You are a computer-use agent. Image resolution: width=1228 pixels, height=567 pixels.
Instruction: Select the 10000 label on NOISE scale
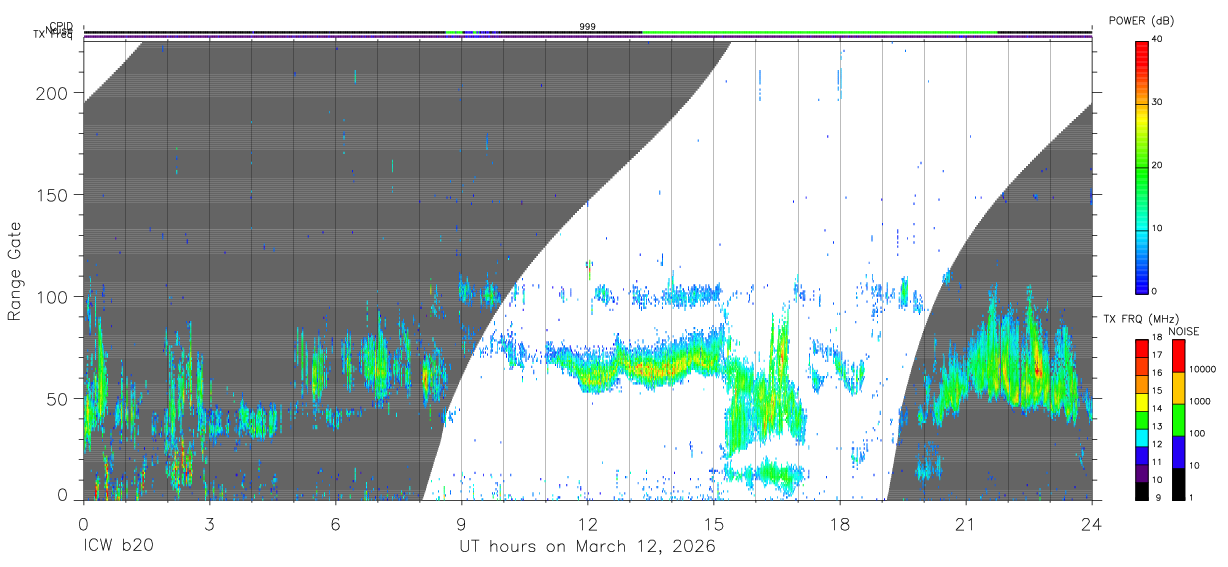point(1202,370)
